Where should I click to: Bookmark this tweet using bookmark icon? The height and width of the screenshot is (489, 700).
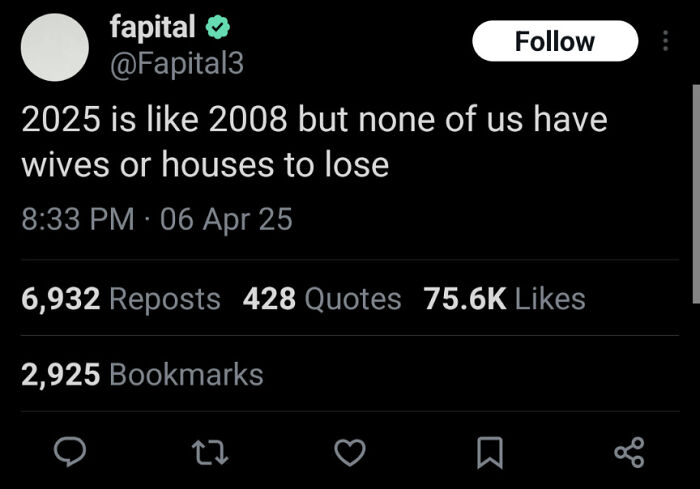click(488, 454)
